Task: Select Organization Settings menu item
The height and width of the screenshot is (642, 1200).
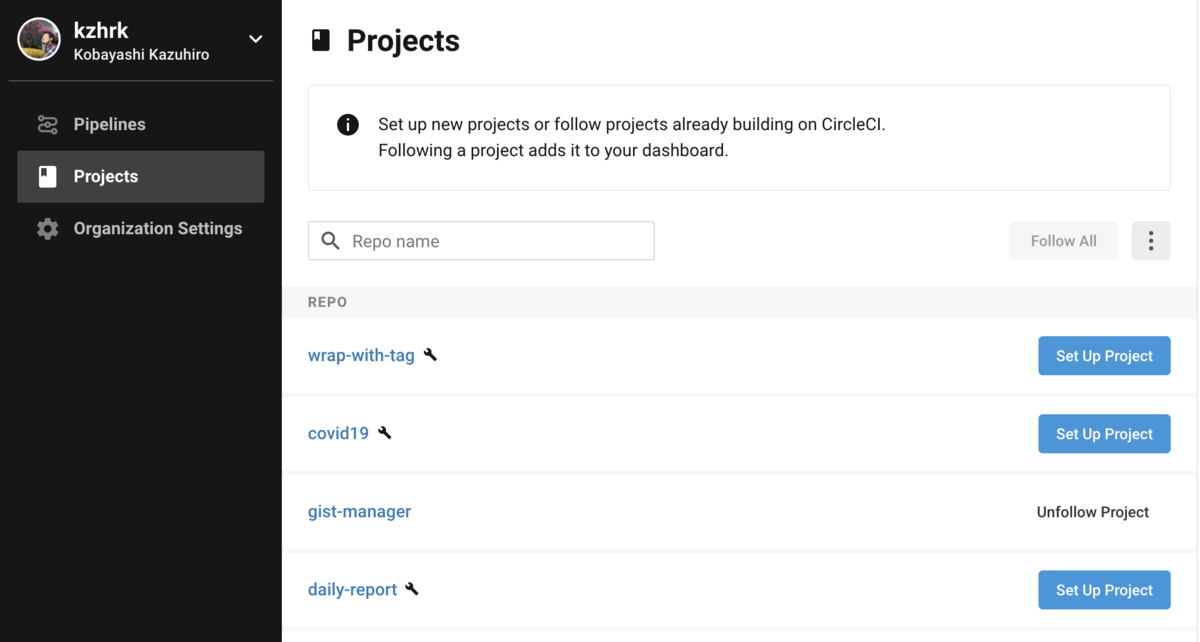Action: [141, 228]
